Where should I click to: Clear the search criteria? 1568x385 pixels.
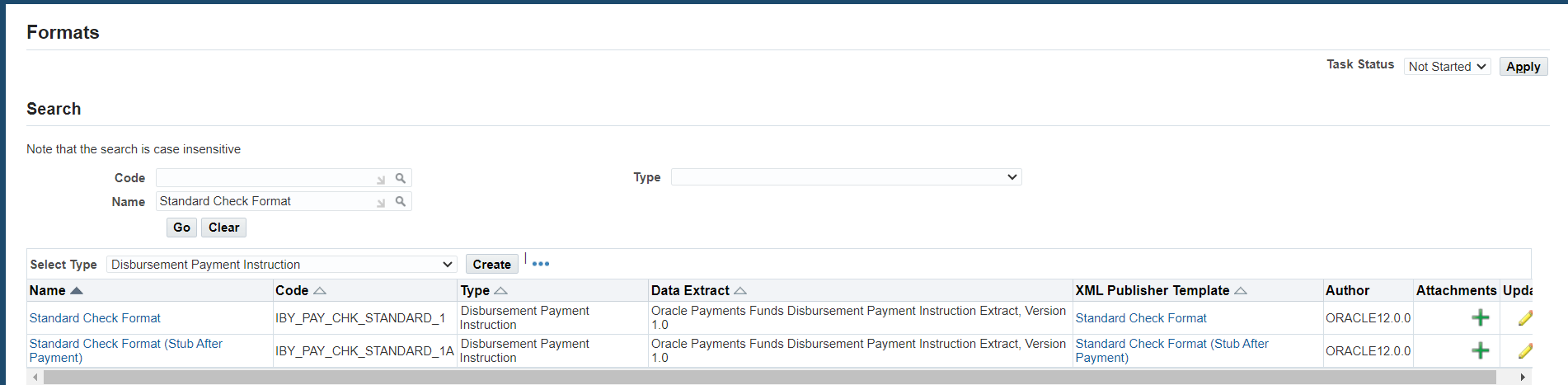[x=223, y=228]
